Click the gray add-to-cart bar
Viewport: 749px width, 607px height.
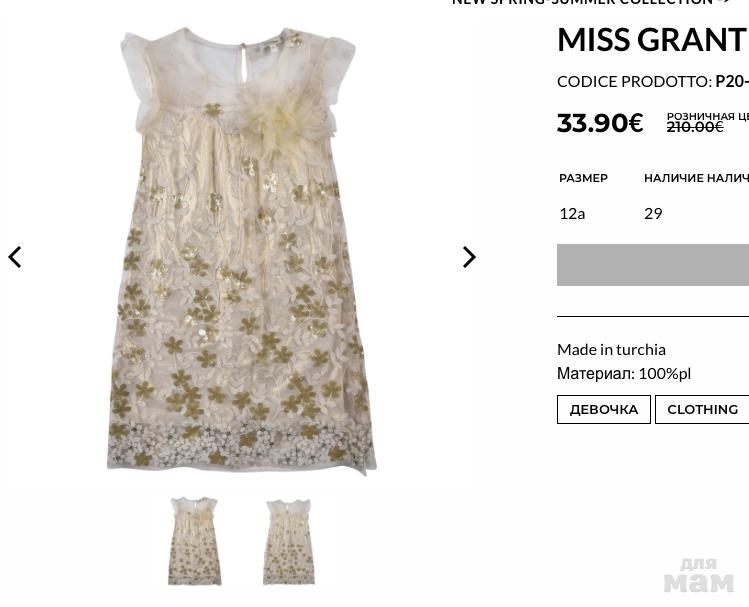pyautogui.click(x=653, y=265)
